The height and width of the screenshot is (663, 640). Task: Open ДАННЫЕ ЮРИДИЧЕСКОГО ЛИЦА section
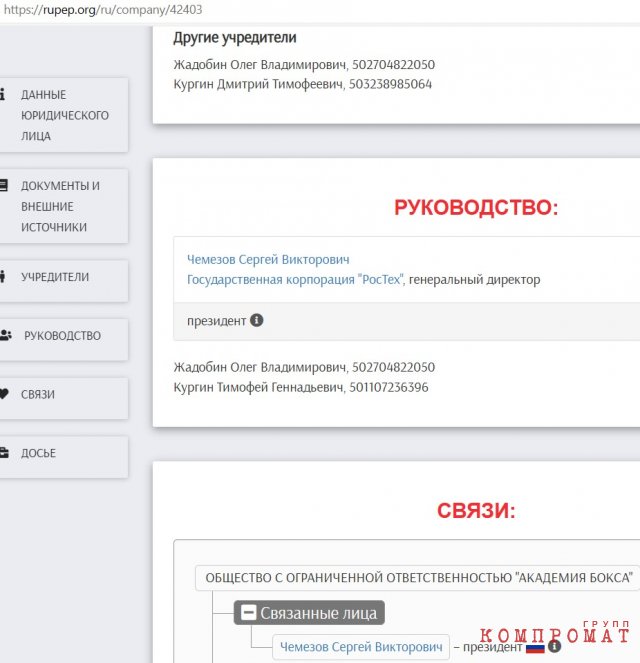click(x=64, y=115)
